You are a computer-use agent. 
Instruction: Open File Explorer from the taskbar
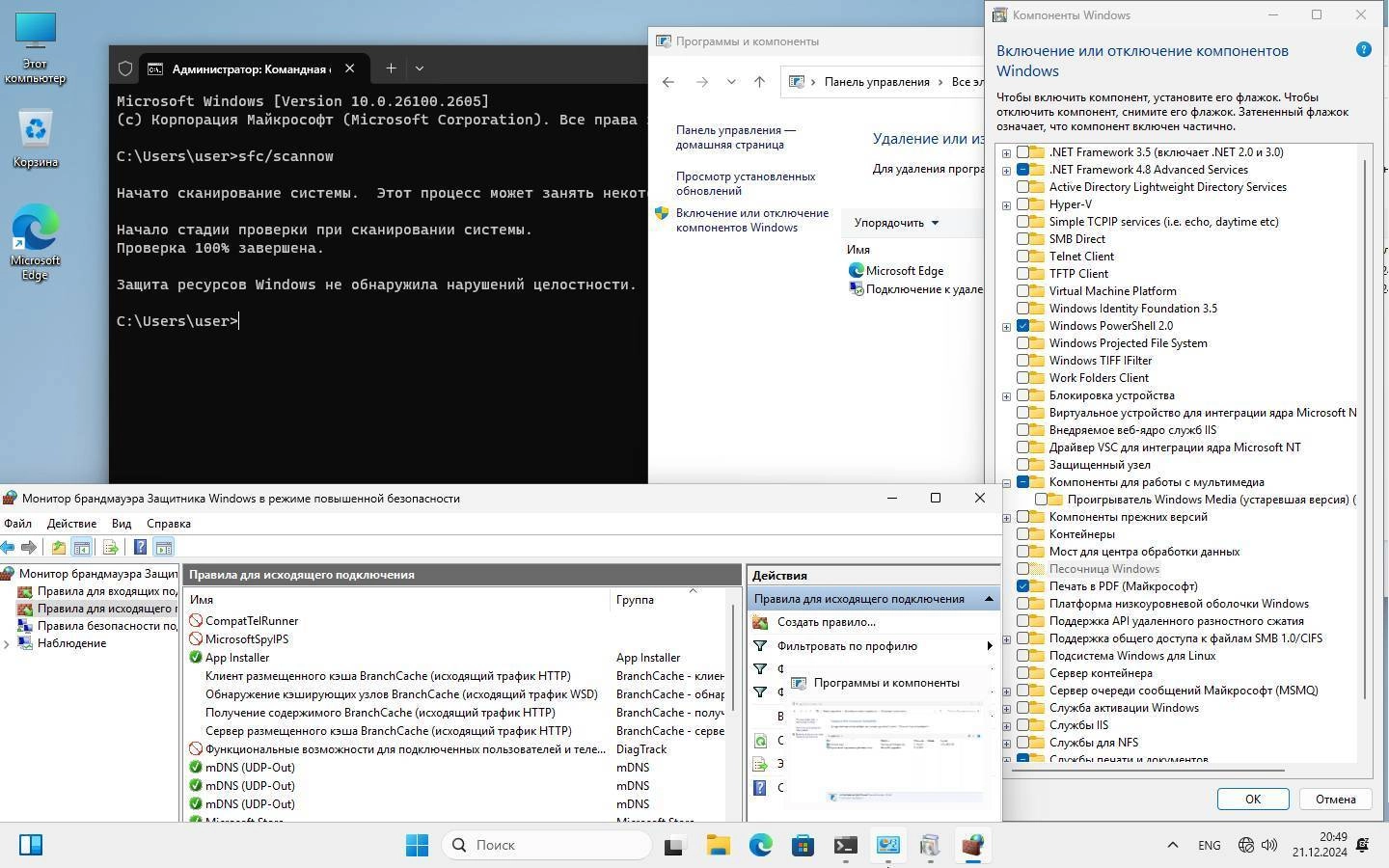(718, 846)
